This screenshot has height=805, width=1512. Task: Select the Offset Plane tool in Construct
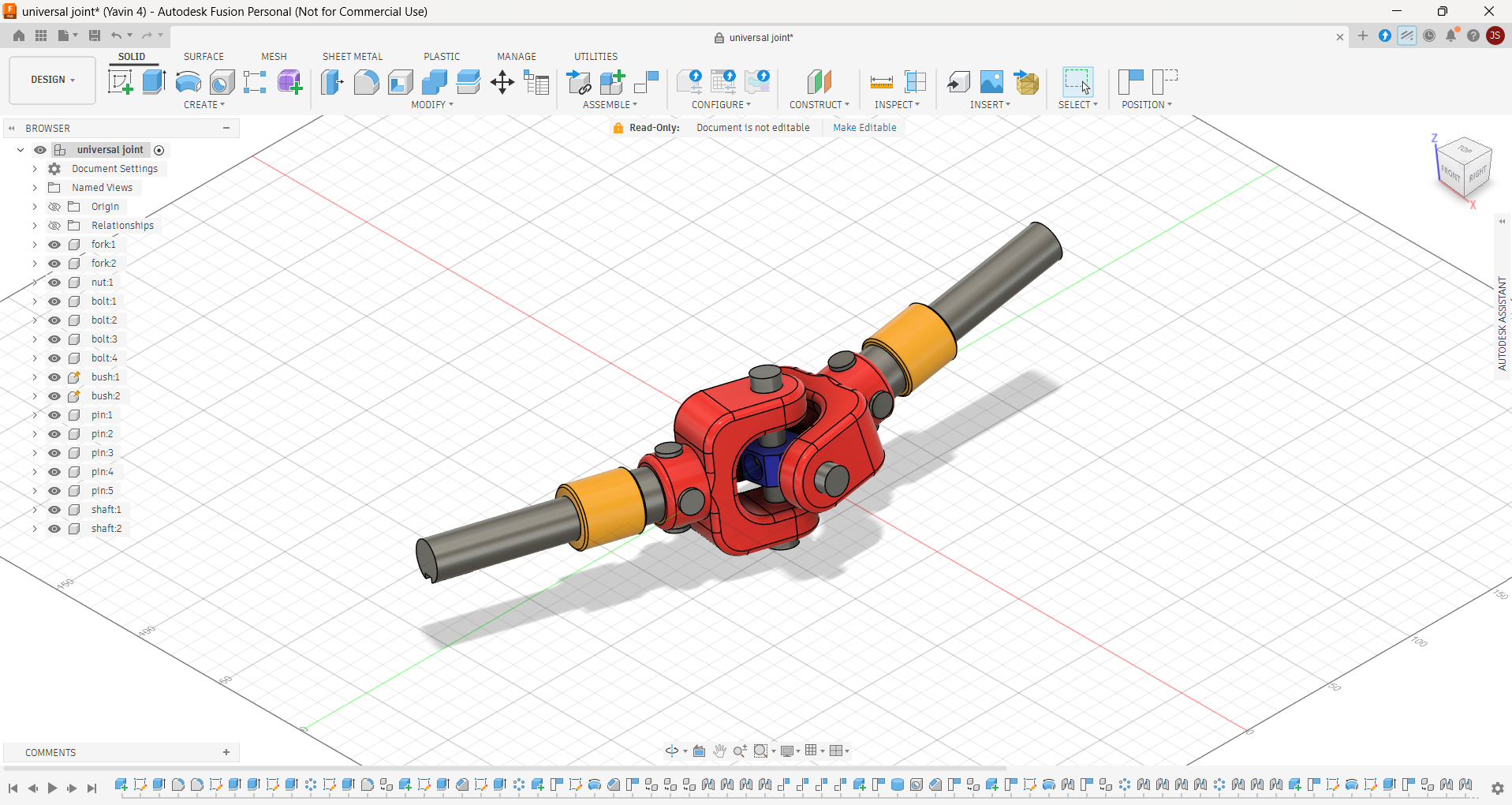click(819, 82)
